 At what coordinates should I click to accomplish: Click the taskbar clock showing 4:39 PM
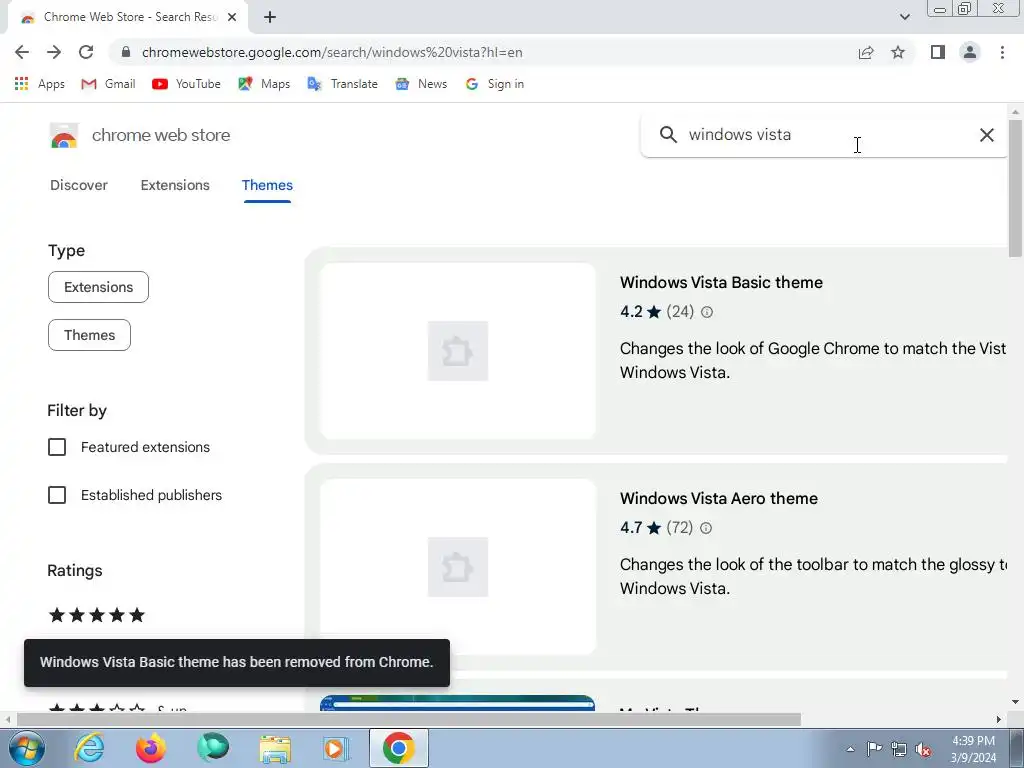973,749
